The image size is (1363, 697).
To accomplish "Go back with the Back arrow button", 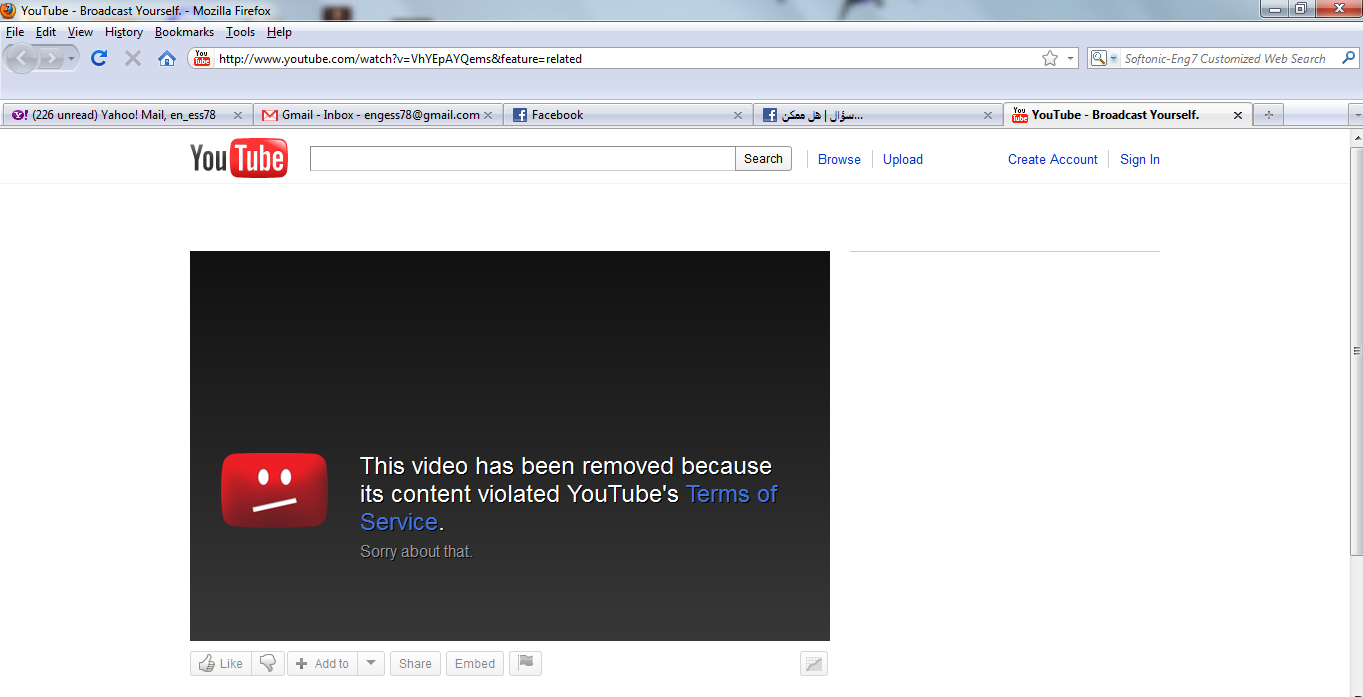I will click(22, 59).
